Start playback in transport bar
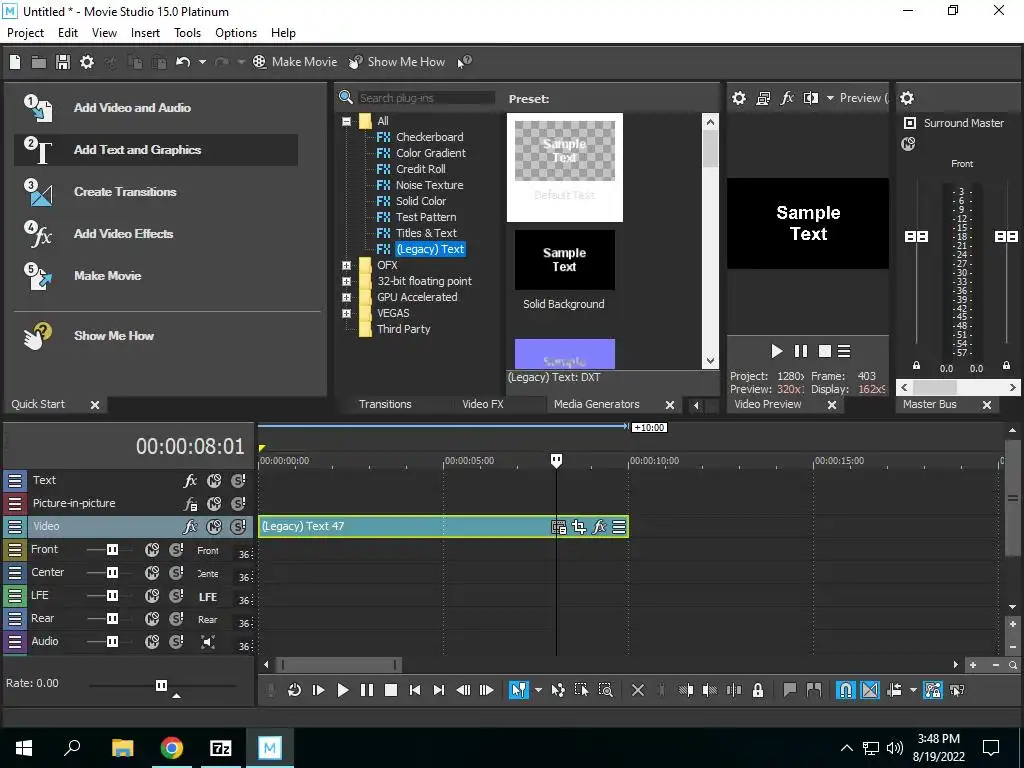Viewport: 1024px width, 768px height. [x=342, y=690]
